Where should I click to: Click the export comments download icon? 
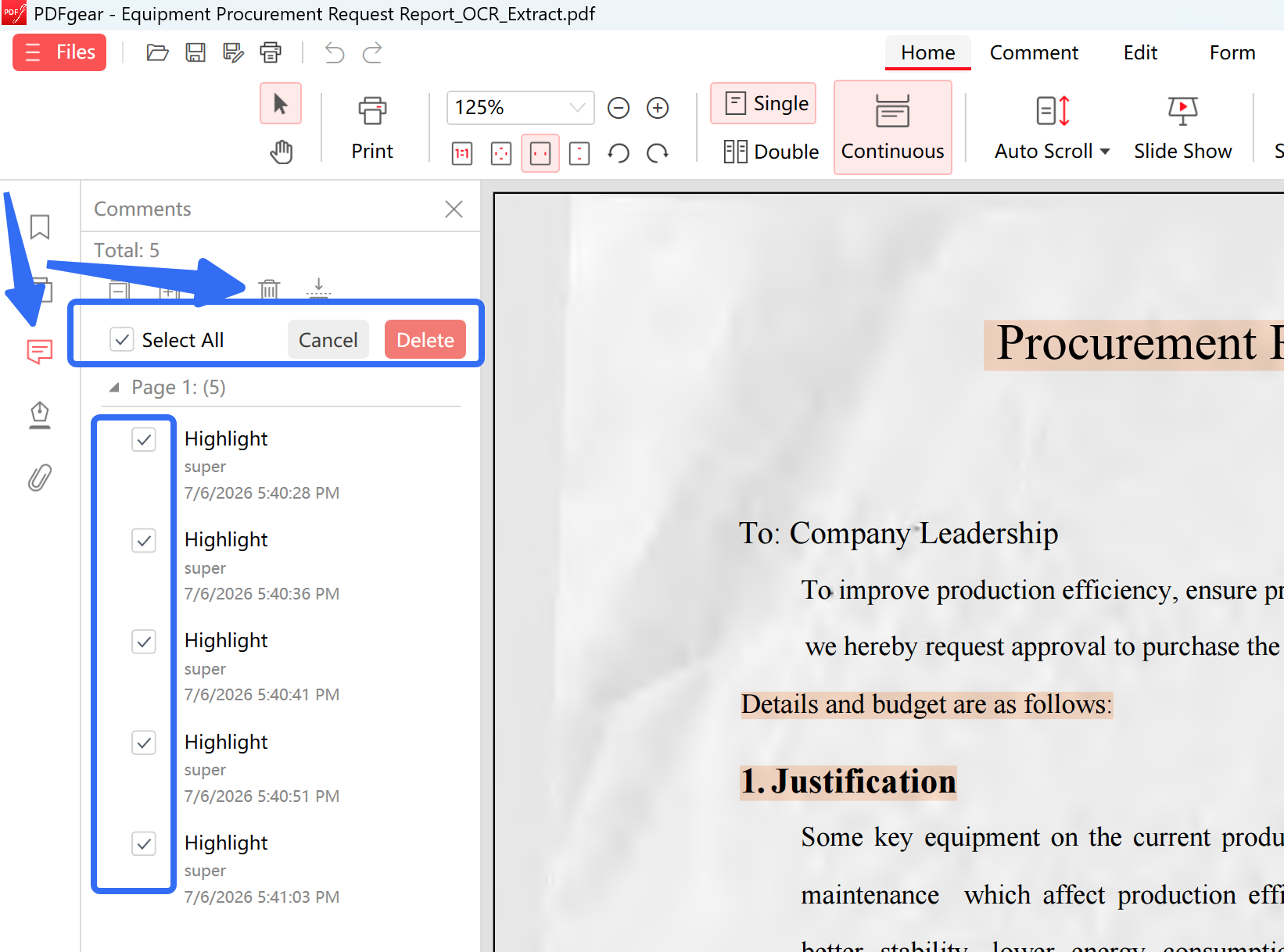pyautogui.click(x=318, y=288)
